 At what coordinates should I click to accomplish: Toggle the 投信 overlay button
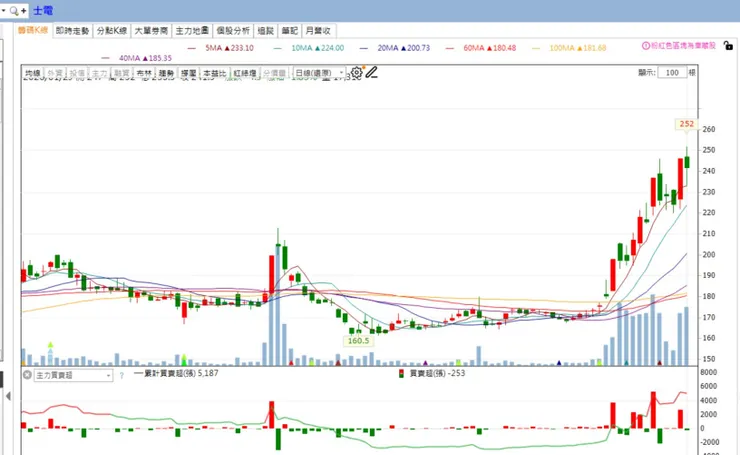click(x=77, y=73)
